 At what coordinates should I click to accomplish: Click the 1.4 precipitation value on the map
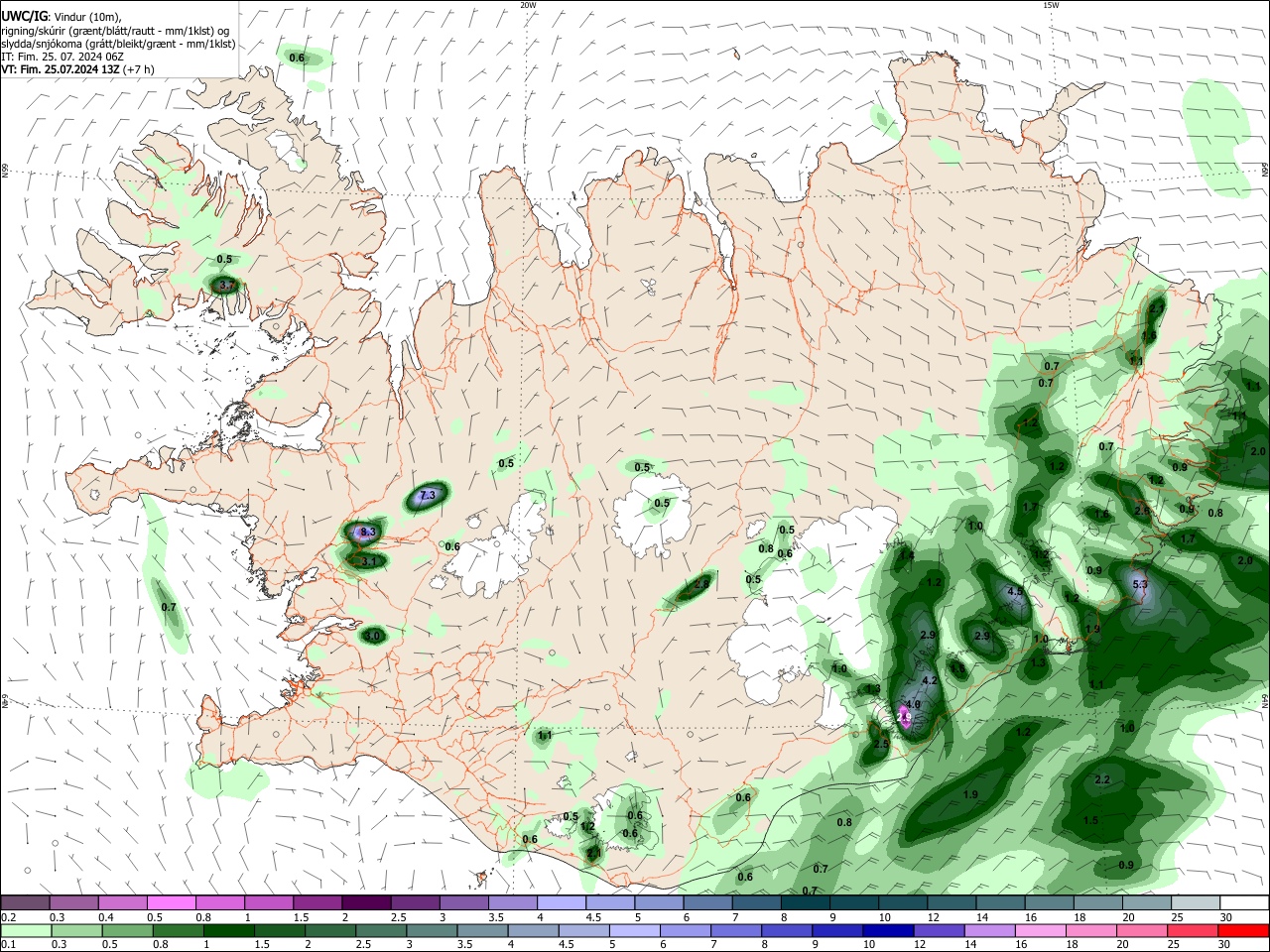tap(906, 556)
